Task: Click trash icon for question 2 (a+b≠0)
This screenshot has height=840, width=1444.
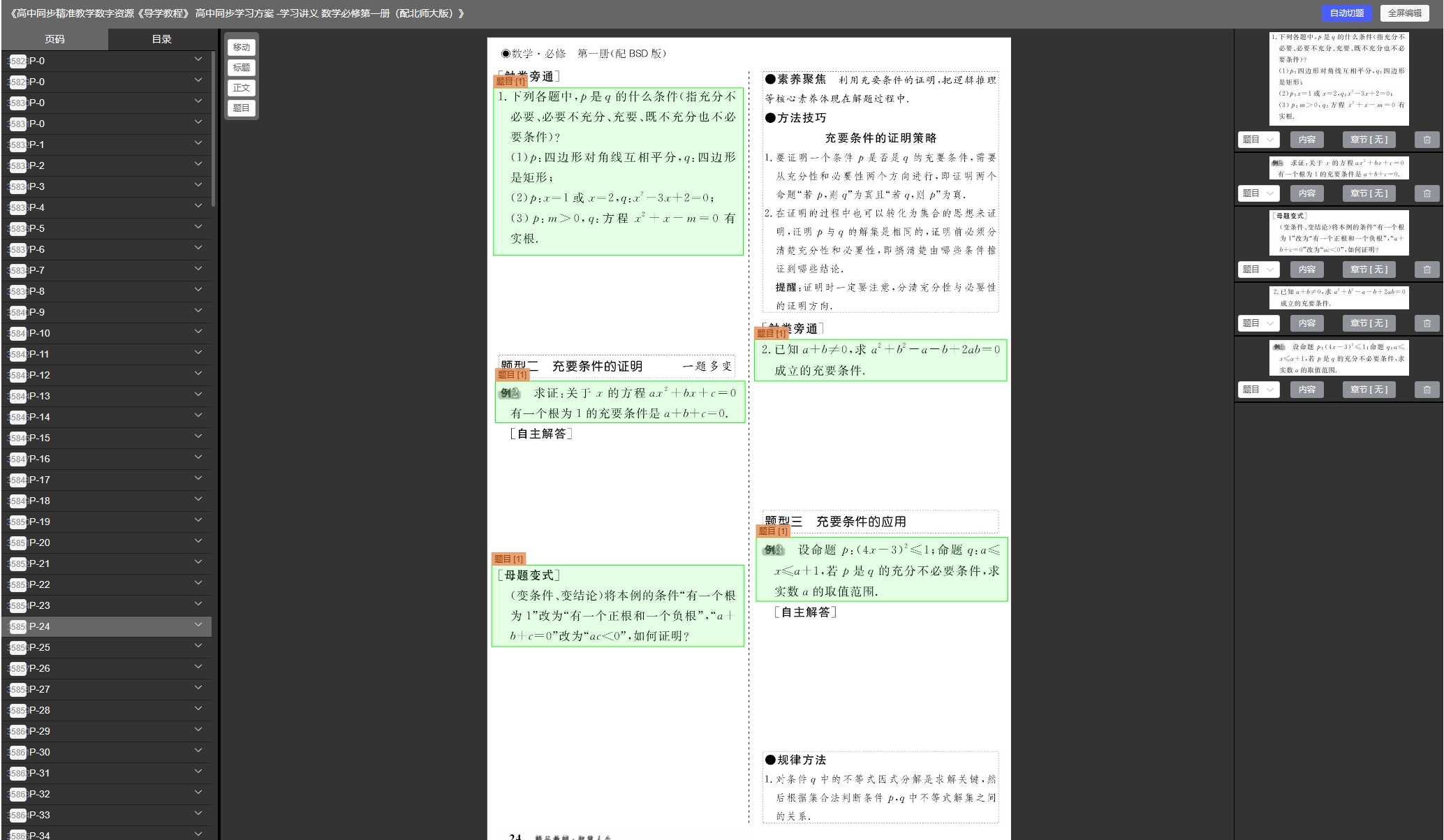Action: click(1427, 323)
